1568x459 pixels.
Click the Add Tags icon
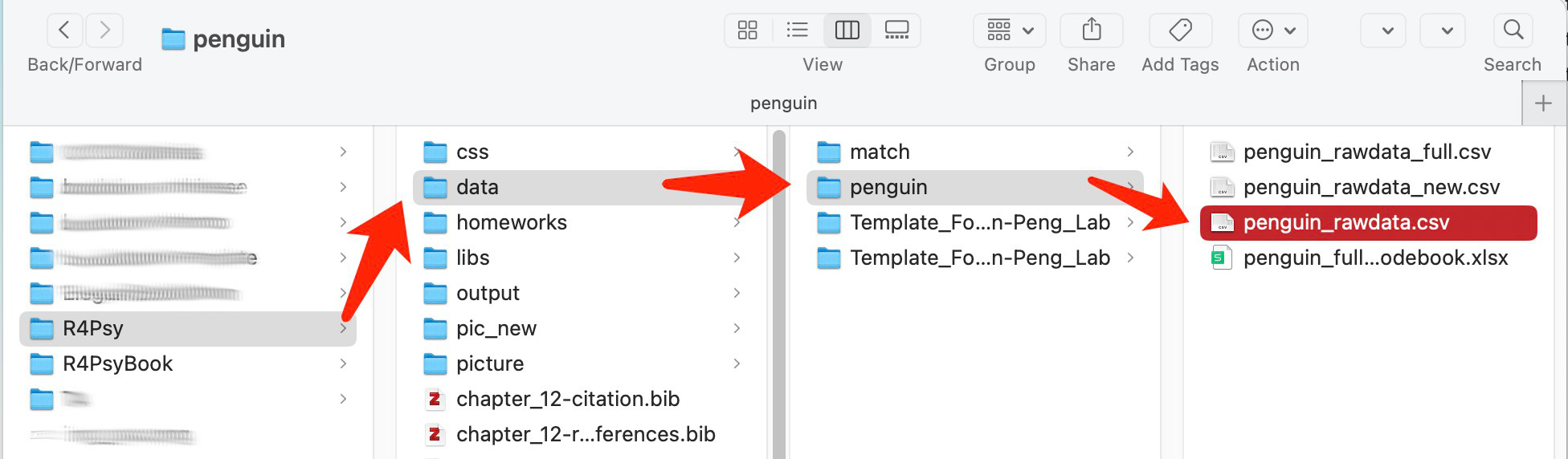click(x=1180, y=30)
